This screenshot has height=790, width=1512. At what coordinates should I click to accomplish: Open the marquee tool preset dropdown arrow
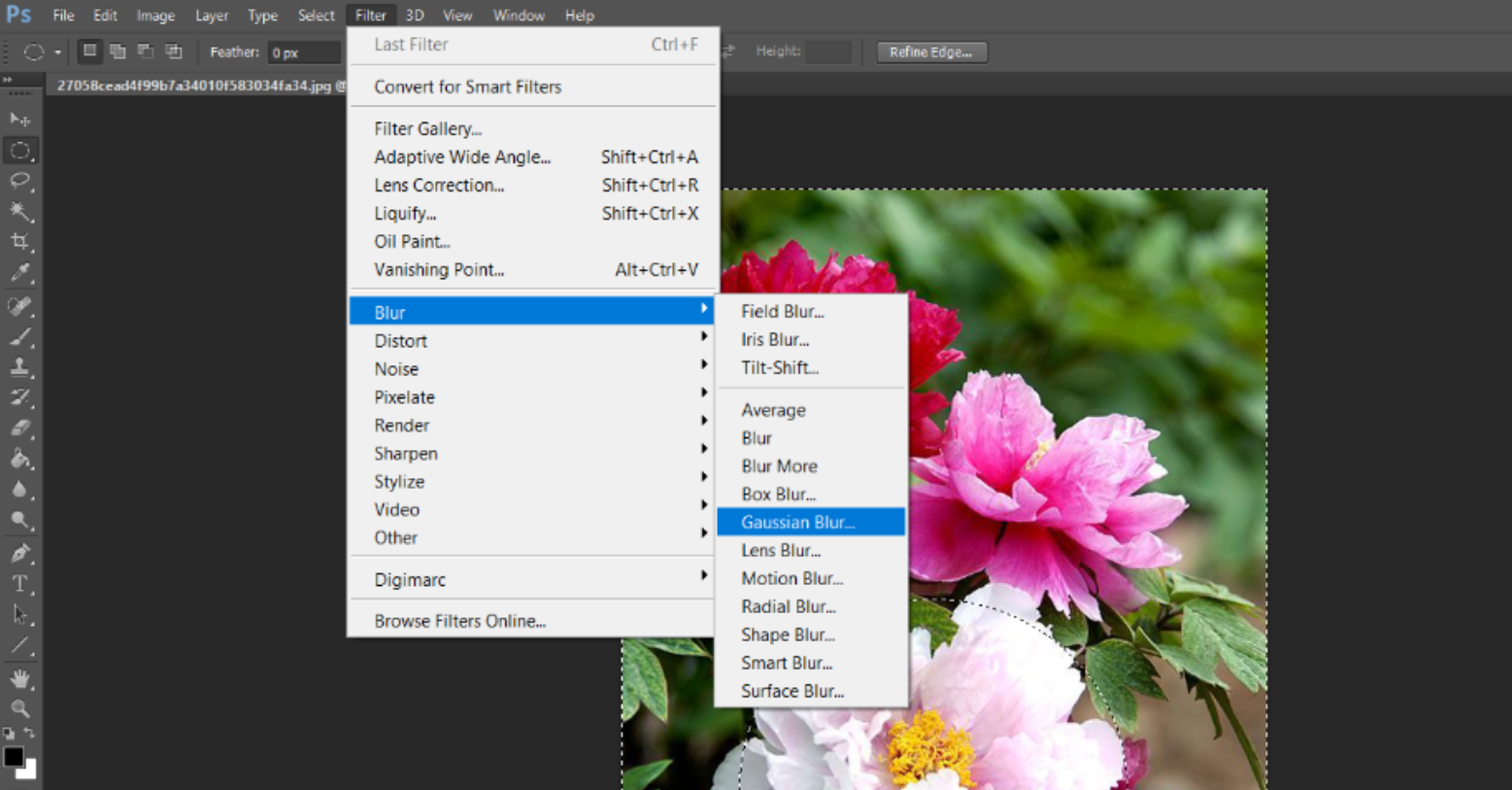pyautogui.click(x=57, y=52)
